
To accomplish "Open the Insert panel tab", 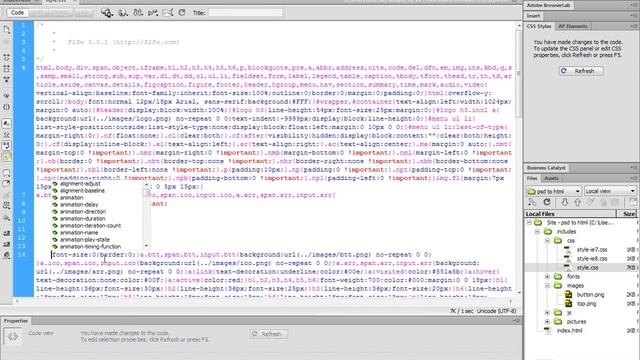I will pos(533,16).
